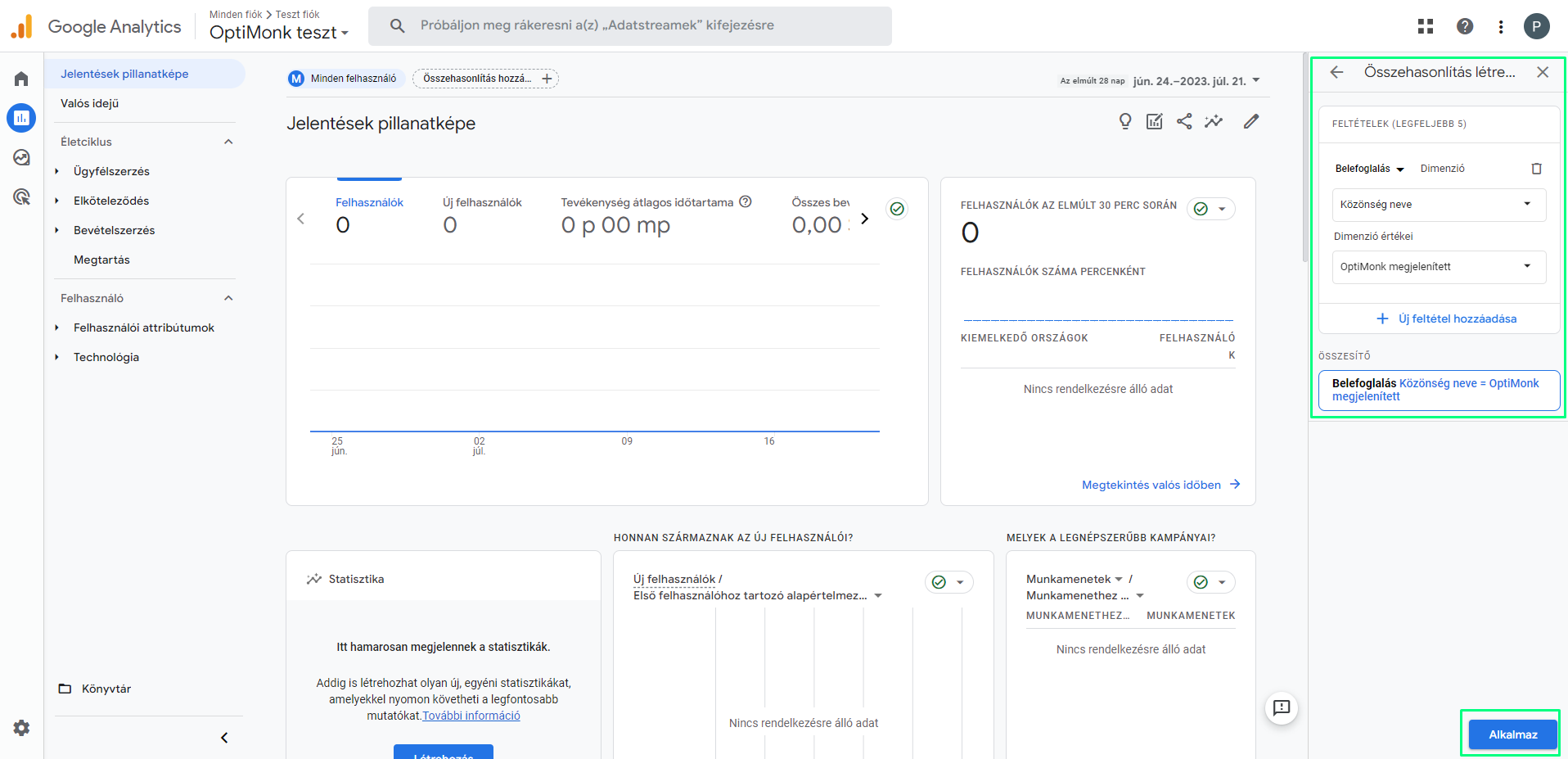Image resolution: width=1568 pixels, height=759 pixels.
Task: Click the edit comparisons chart icon
Action: tap(1155, 121)
